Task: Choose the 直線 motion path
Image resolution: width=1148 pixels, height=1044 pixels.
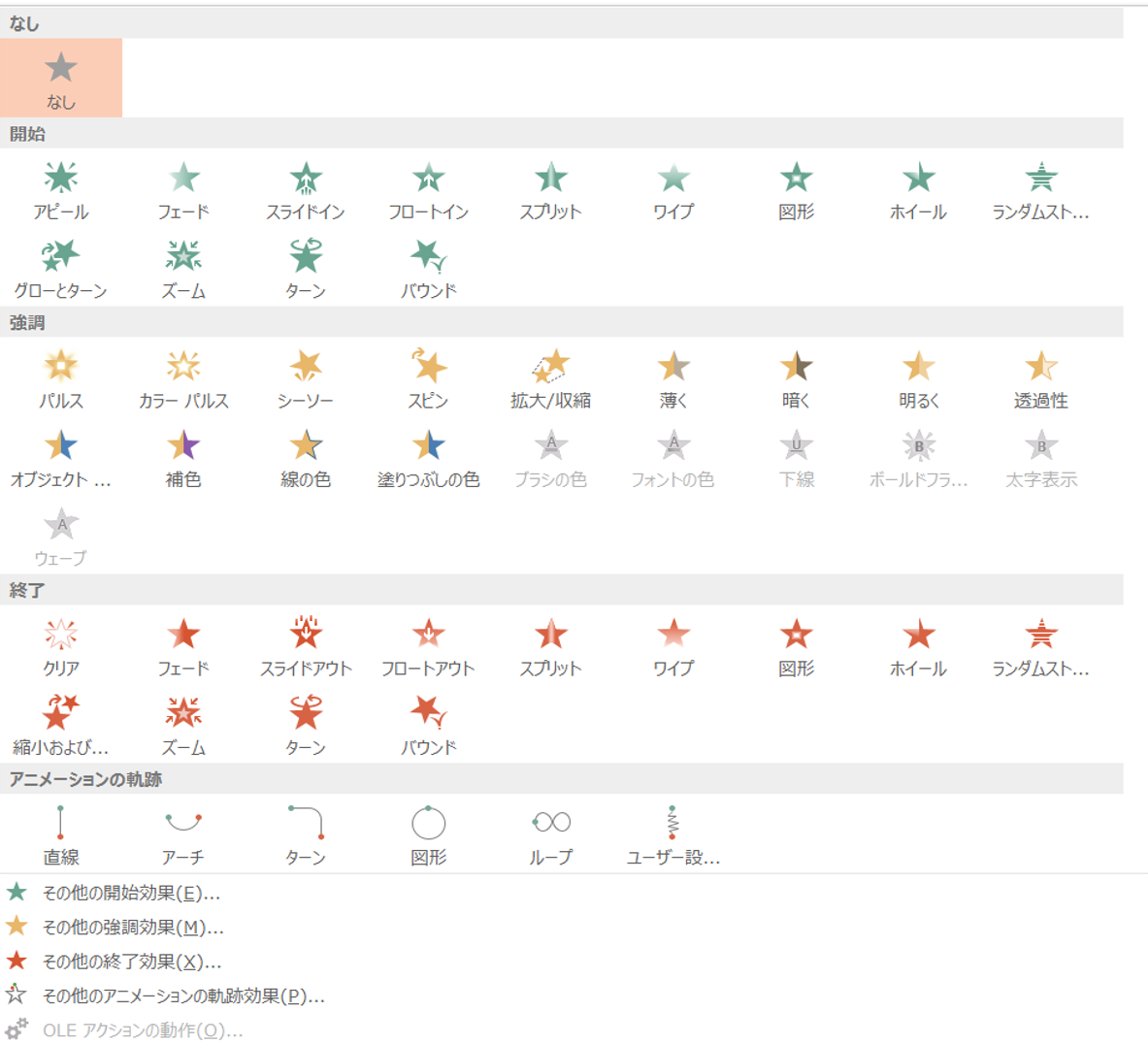Action: pyautogui.click(x=61, y=836)
